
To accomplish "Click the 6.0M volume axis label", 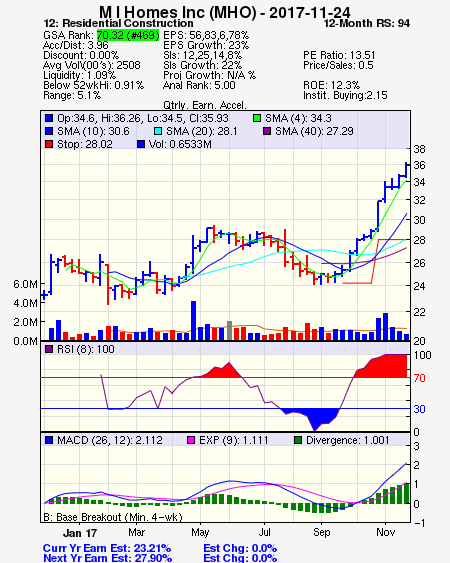I will (x=25, y=284).
